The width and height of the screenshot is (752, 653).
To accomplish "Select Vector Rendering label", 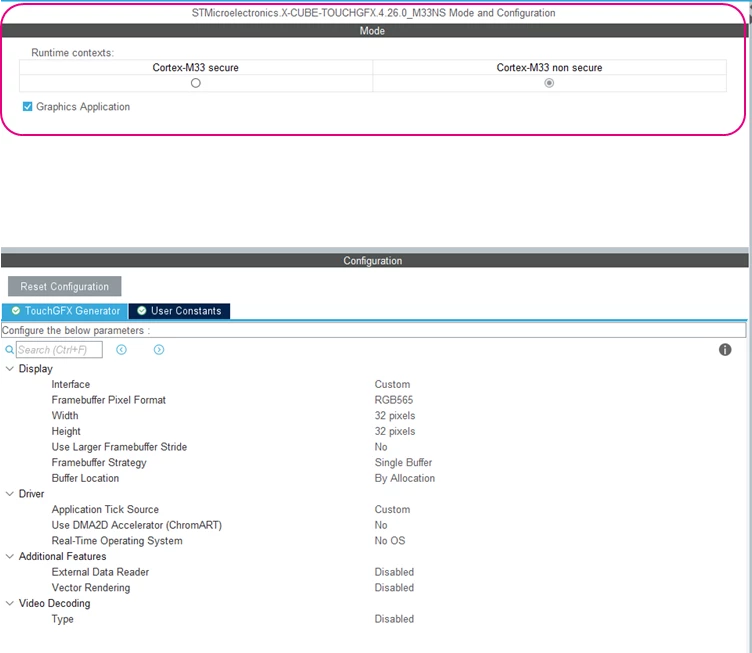I will click(91, 588).
